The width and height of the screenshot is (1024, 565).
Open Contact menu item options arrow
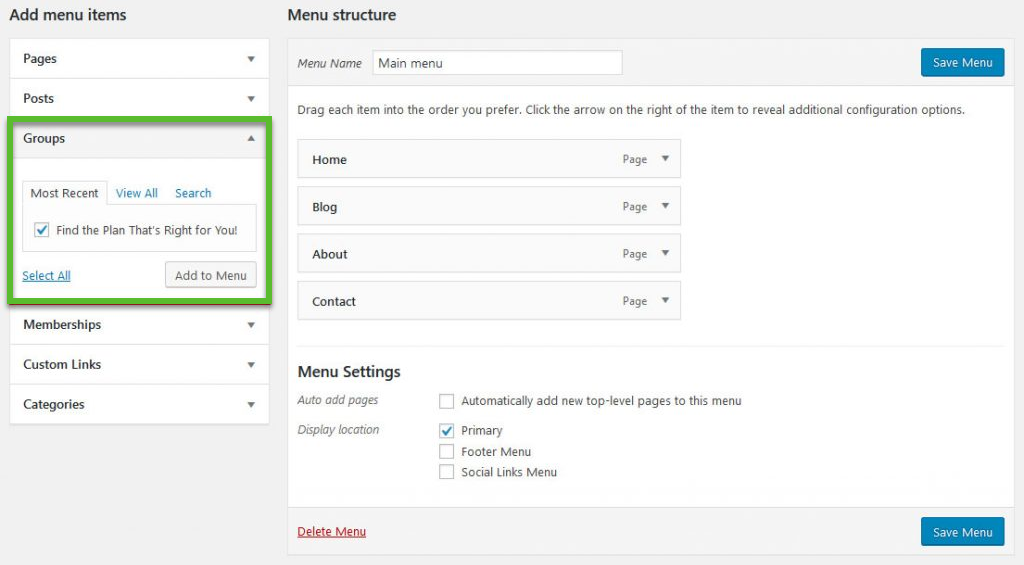point(665,301)
